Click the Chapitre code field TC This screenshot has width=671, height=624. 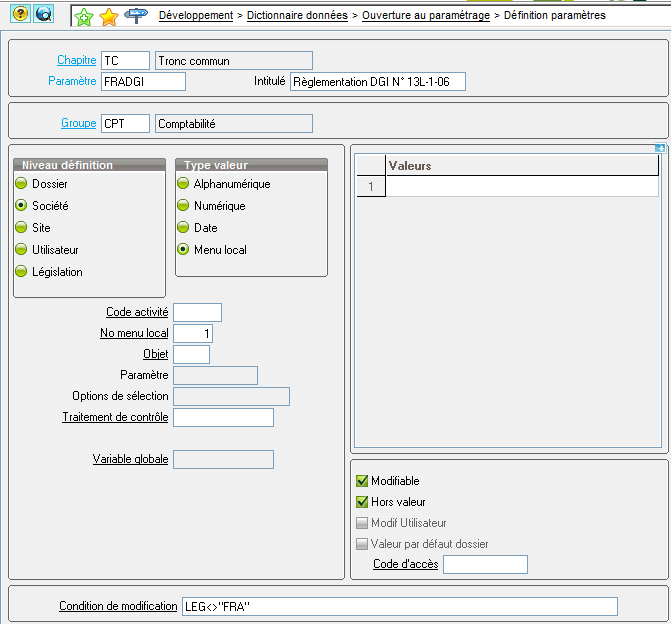tap(125, 60)
